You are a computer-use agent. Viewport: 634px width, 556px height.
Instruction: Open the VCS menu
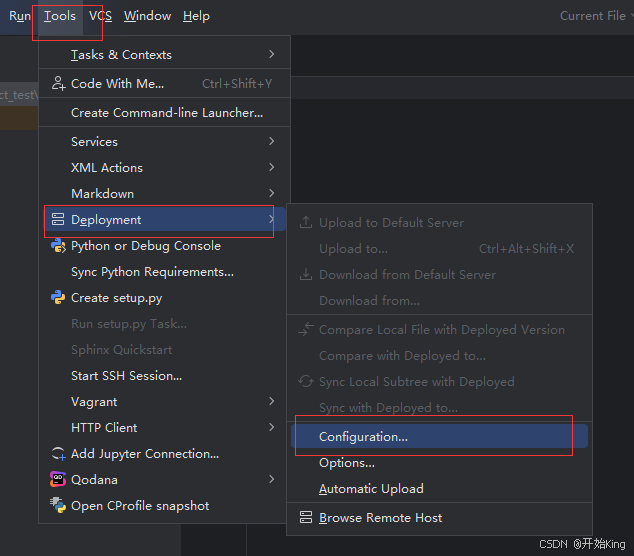100,16
